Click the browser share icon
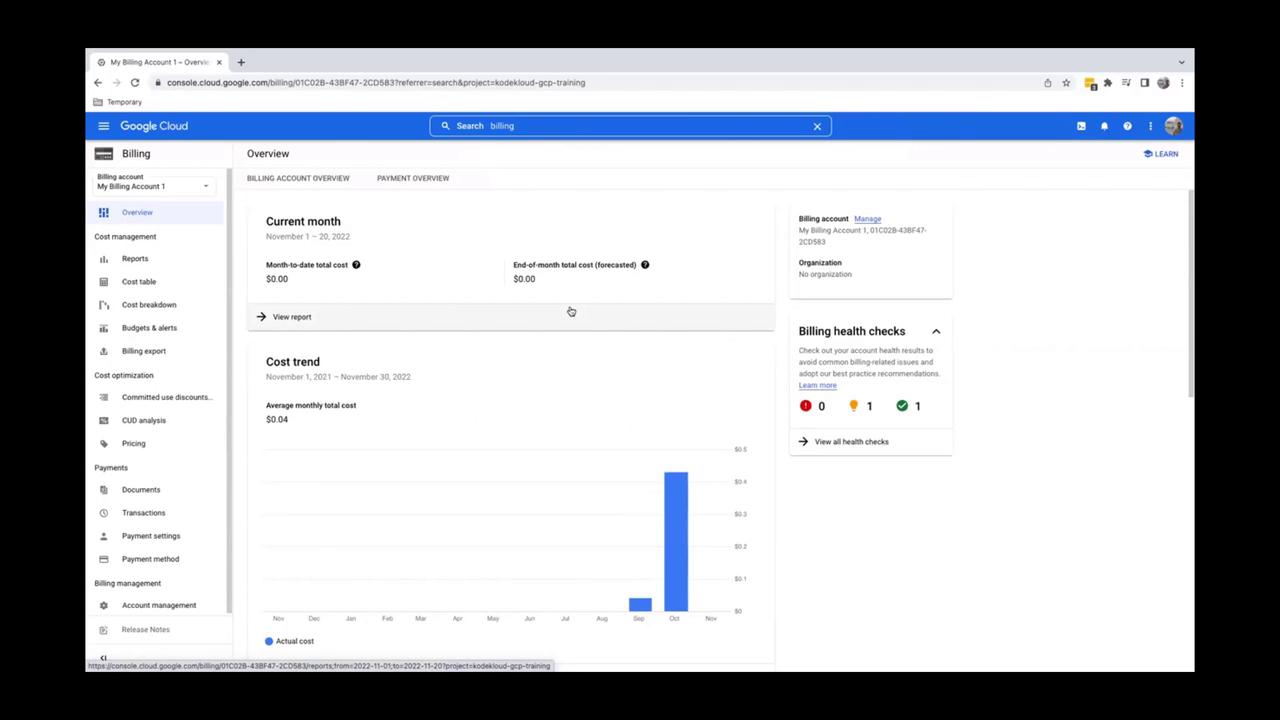 [1048, 83]
